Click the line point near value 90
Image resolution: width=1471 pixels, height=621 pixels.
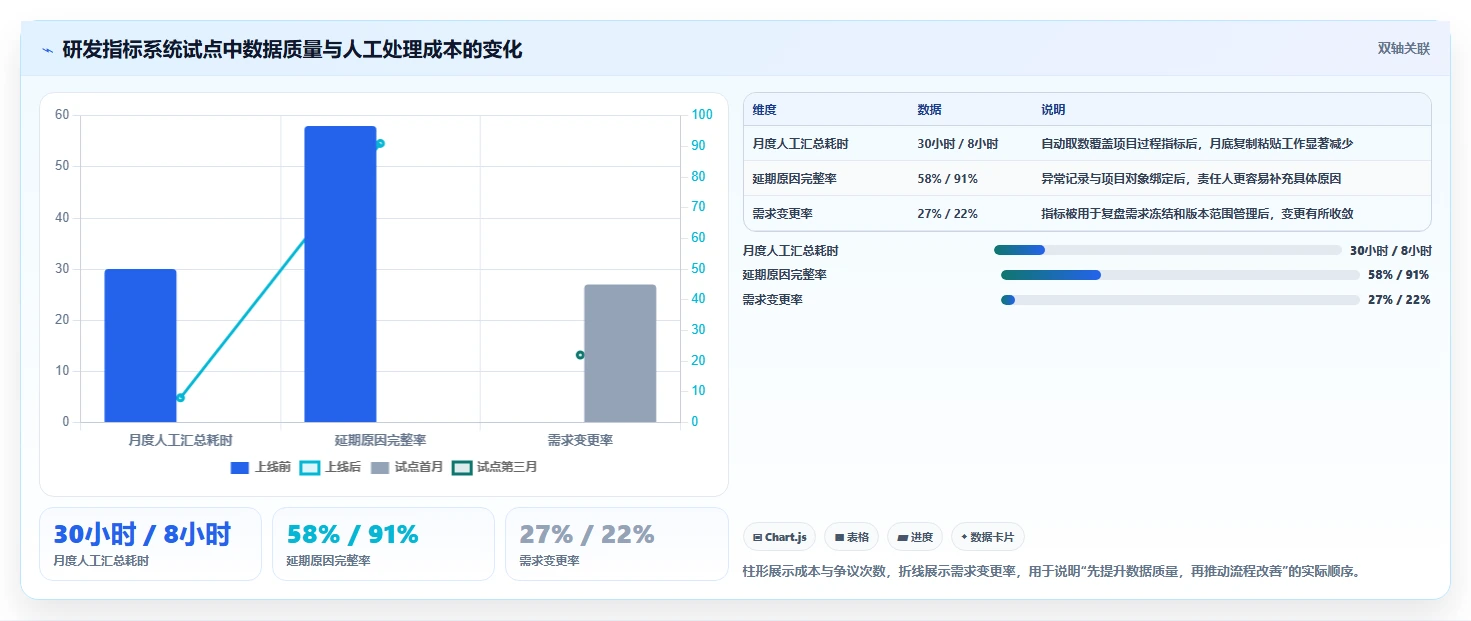click(380, 144)
